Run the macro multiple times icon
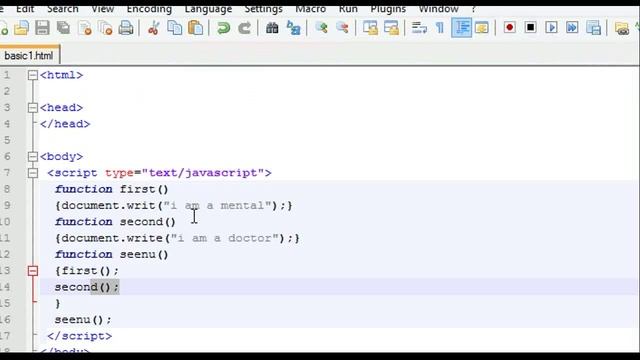 click(x=572, y=28)
